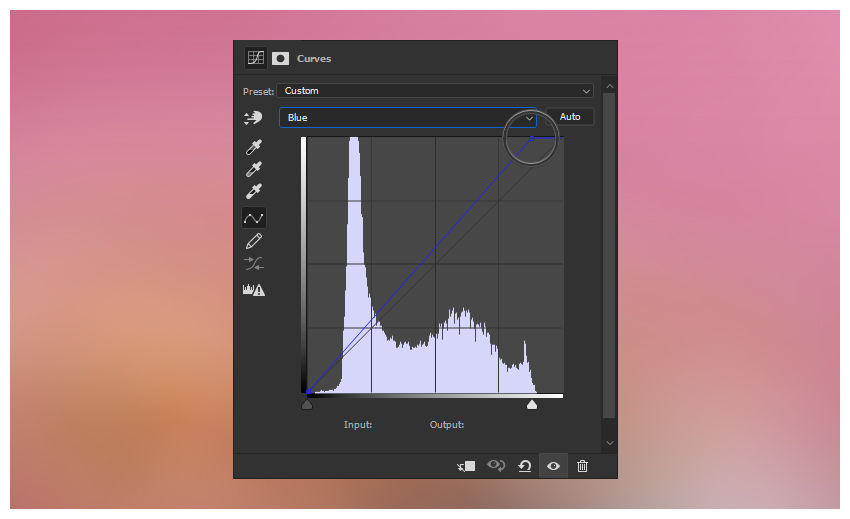Click the Curves adjustment grid icon

(x=255, y=58)
